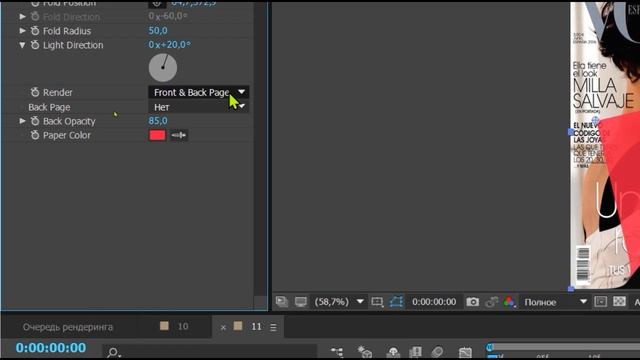This screenshot has width=640, height=360.
Task: Click the Render property label
Action: pos(58,92)
